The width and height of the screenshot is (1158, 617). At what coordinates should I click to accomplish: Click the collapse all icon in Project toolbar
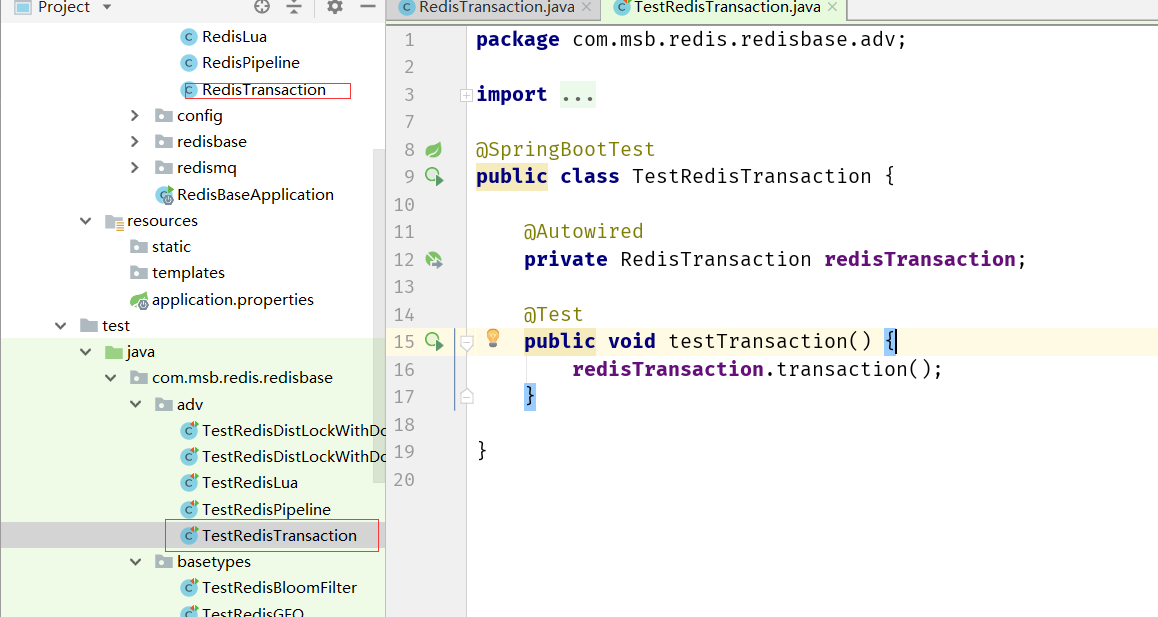tap(294, 7)
